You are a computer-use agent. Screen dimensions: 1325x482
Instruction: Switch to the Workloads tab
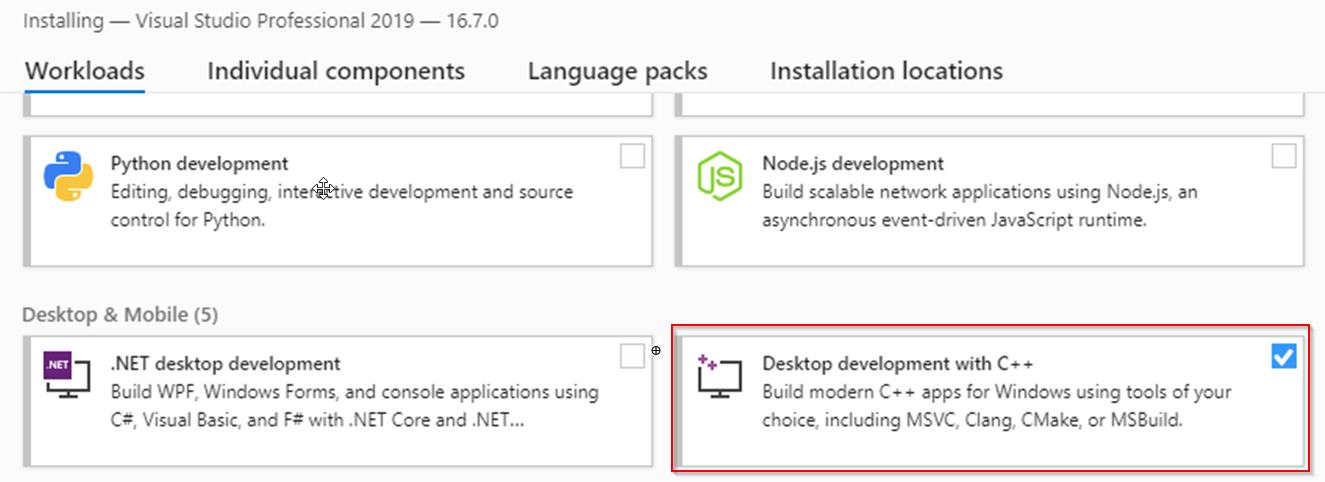85,71
